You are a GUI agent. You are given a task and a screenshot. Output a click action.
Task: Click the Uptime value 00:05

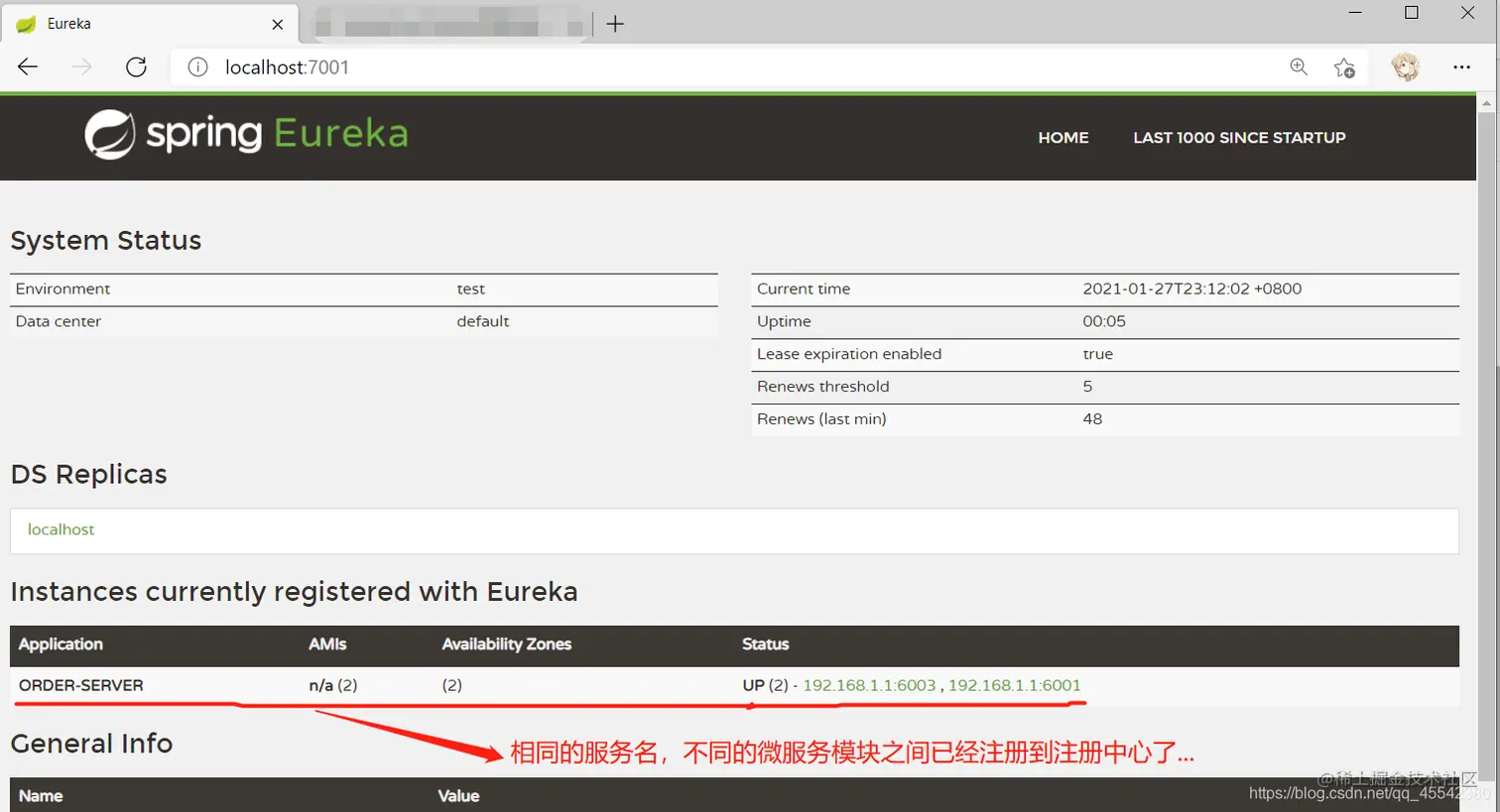pos(1104,321)
